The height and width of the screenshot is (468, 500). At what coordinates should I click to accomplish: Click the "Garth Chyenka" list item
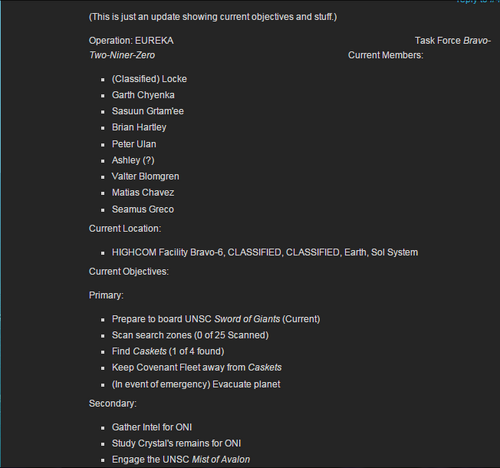(x=143, y=95)
